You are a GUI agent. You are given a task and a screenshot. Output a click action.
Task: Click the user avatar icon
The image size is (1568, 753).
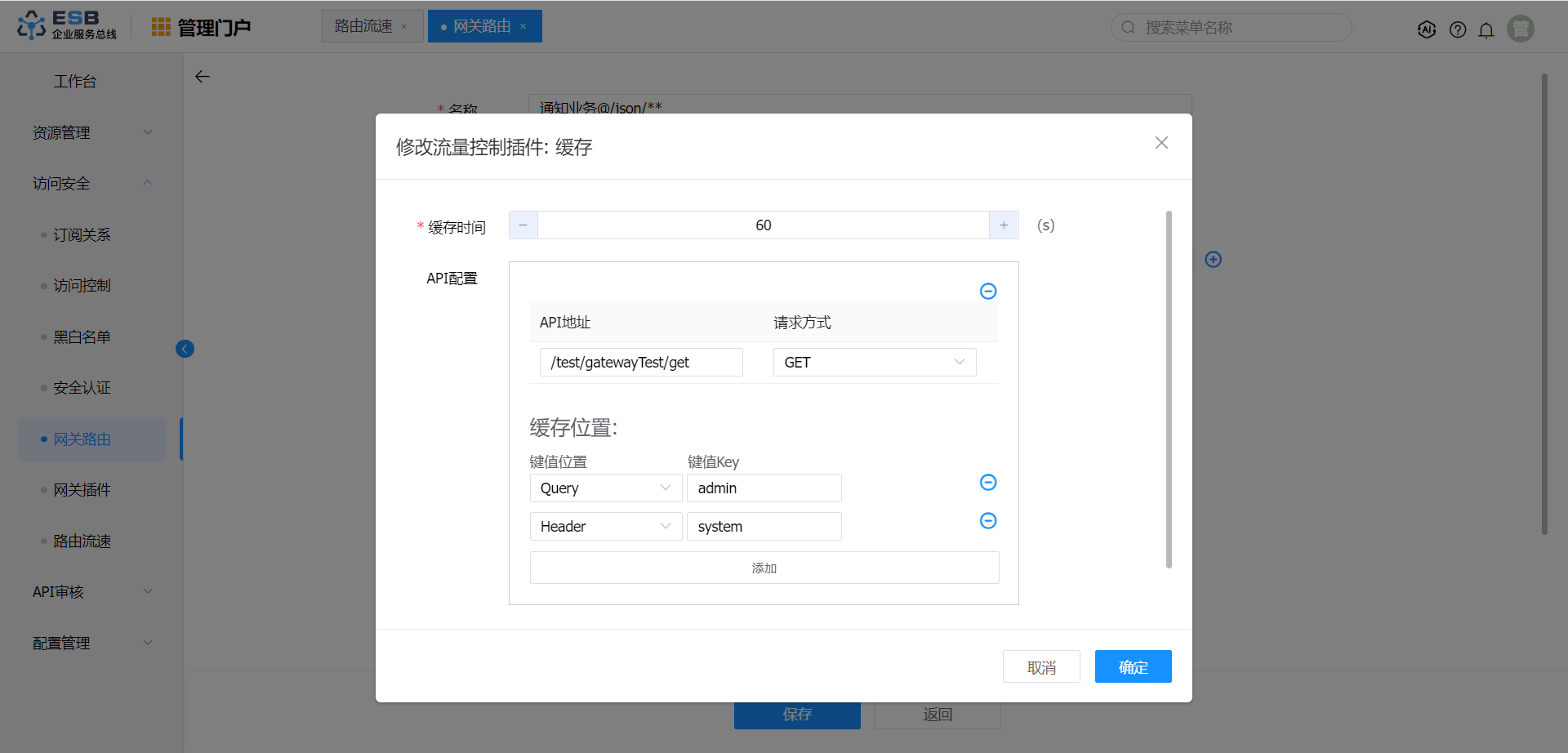[x=1520, y=29]
